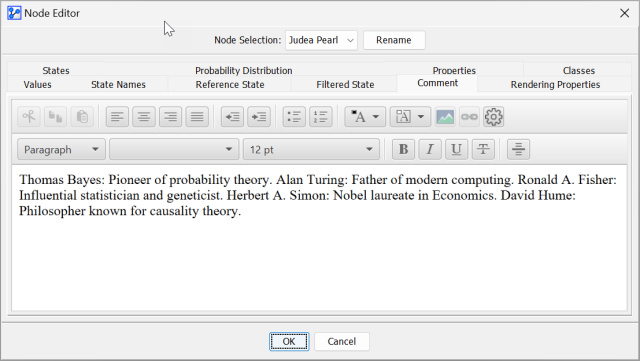Open the Classes tab

coord(579,70)
